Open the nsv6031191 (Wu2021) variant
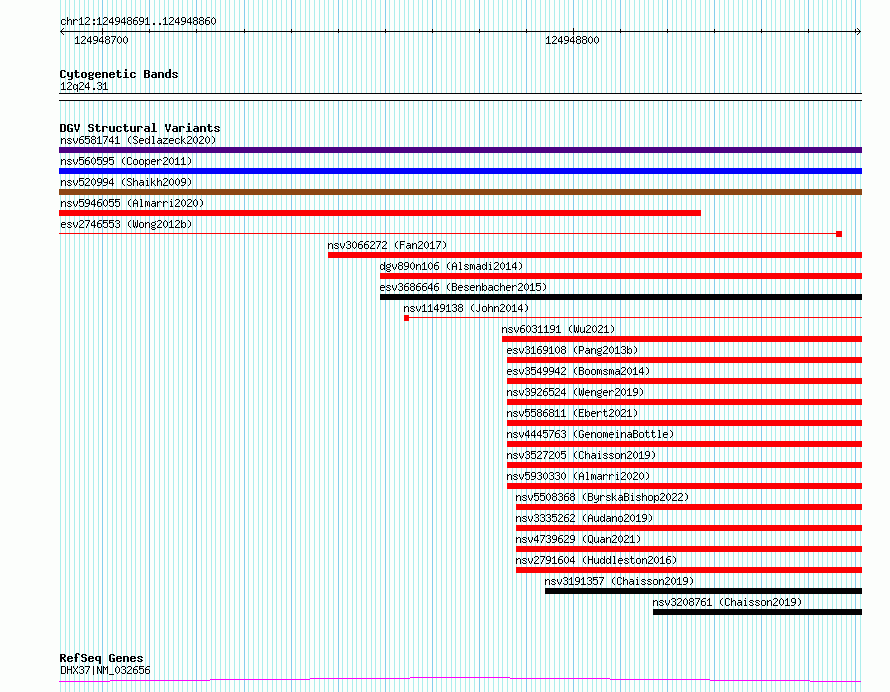The image size is (890, 692). [x=558, y=329]
